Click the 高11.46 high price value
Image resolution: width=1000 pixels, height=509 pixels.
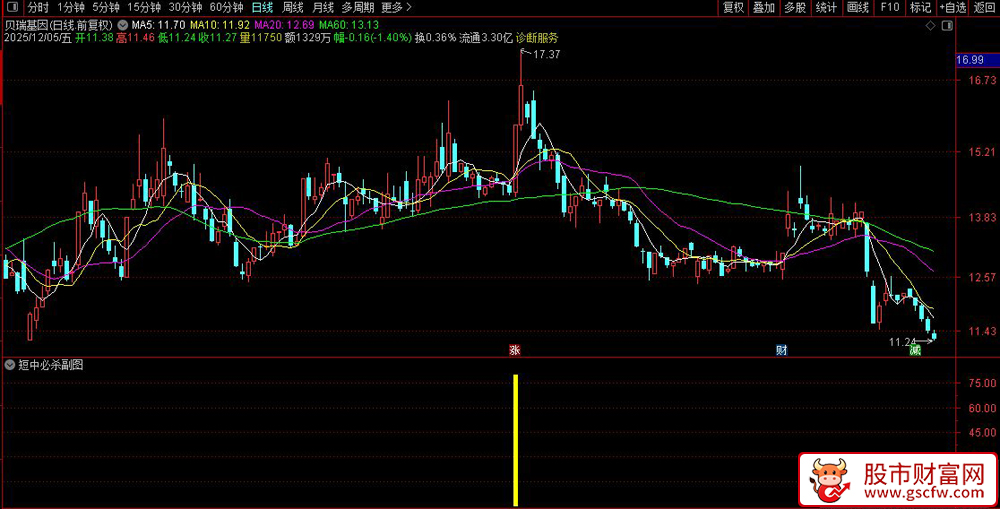(135, 38)
